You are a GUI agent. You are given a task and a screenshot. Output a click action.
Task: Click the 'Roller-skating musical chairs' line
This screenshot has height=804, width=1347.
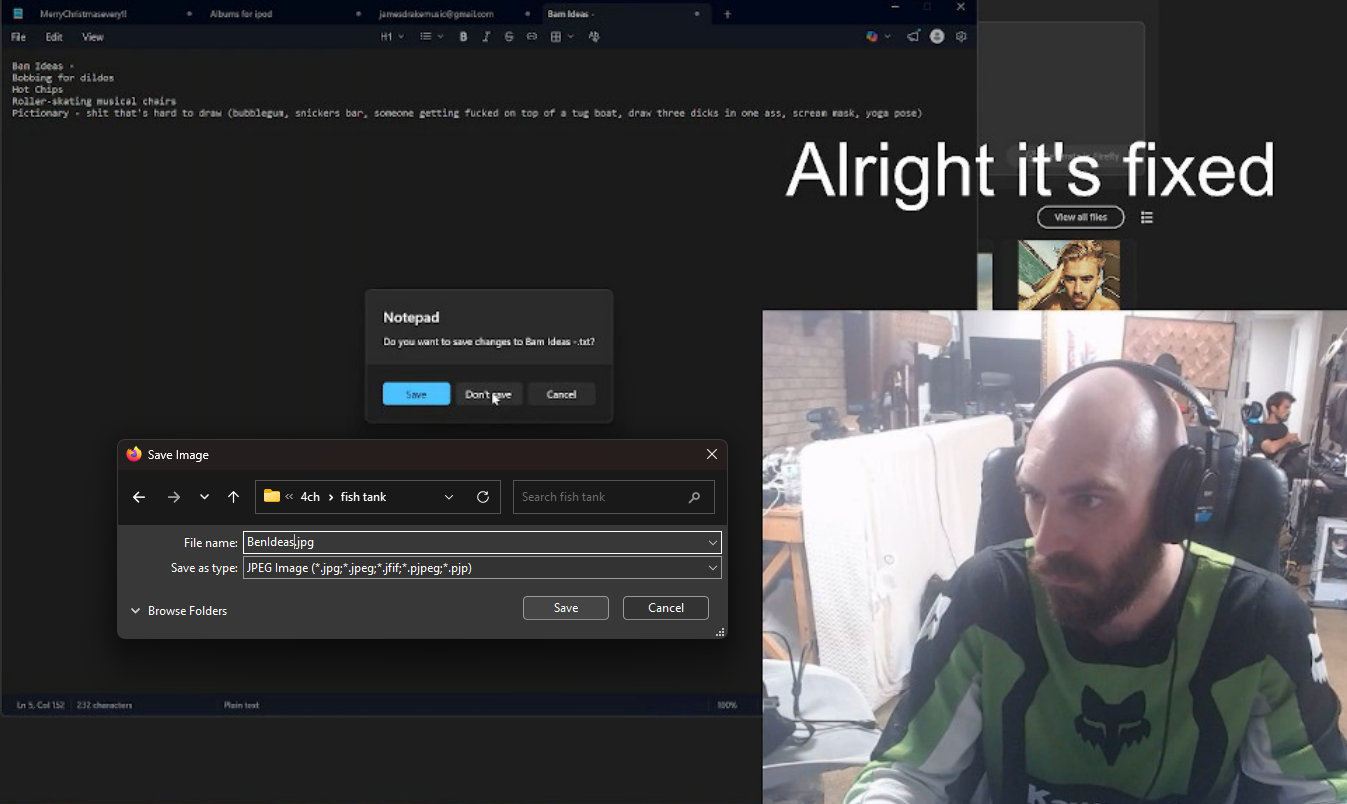tap(94, 102)
